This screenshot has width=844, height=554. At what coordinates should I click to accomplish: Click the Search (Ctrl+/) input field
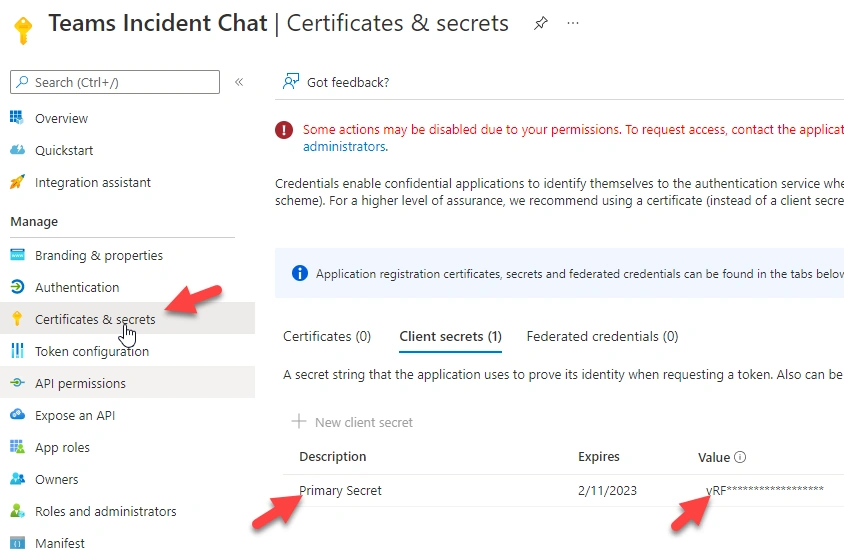(x=115, y=82)
